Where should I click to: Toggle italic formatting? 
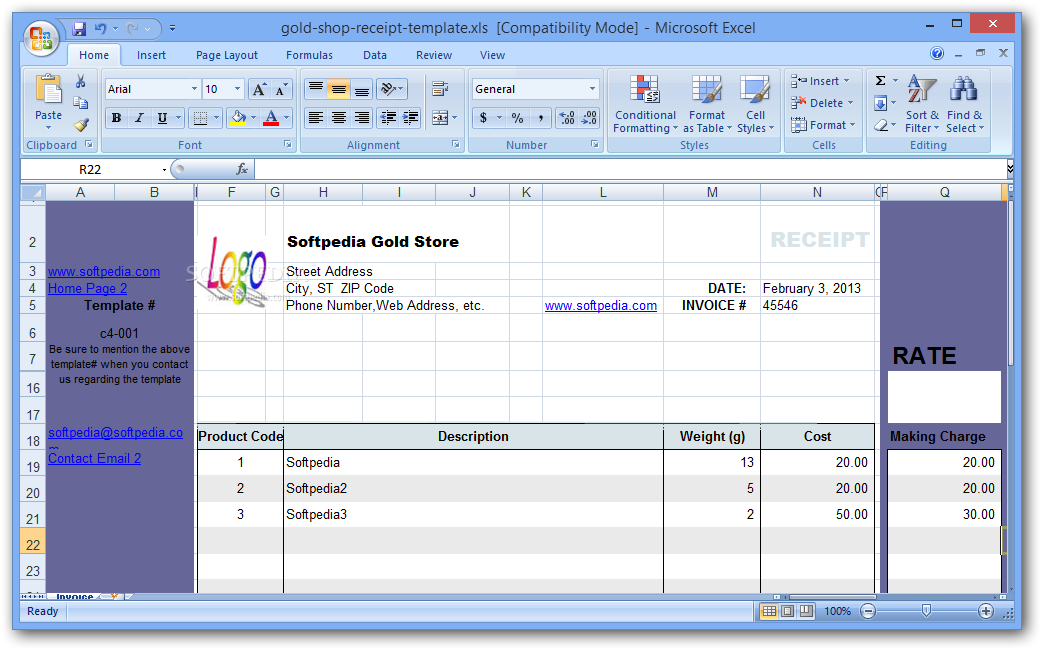coord(139,118)
